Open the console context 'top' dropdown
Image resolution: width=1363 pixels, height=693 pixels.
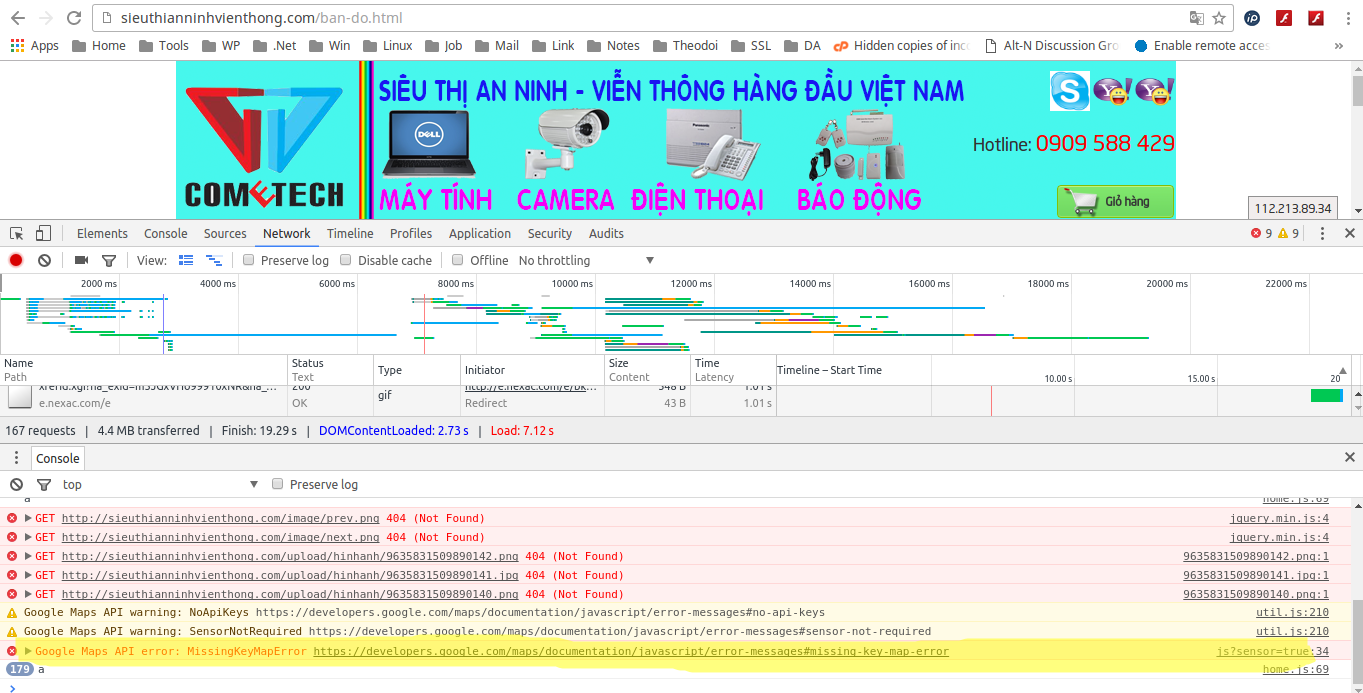(x=160, y=484)
